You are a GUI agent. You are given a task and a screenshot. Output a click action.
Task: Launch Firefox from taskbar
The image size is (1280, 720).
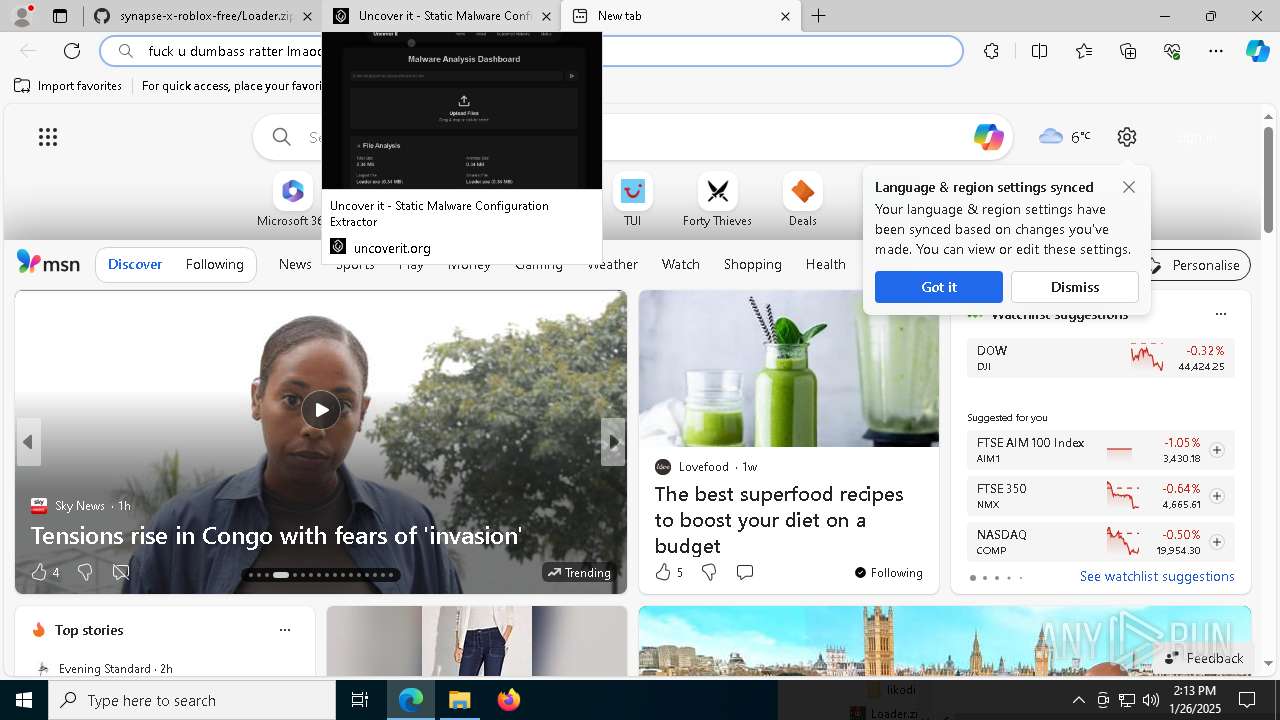[x=509, y=700]
